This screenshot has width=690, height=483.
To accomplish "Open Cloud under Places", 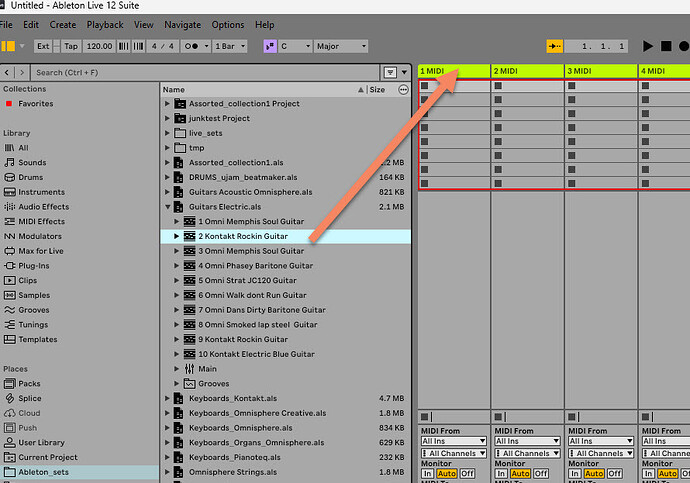I will [x=29, y=413].
